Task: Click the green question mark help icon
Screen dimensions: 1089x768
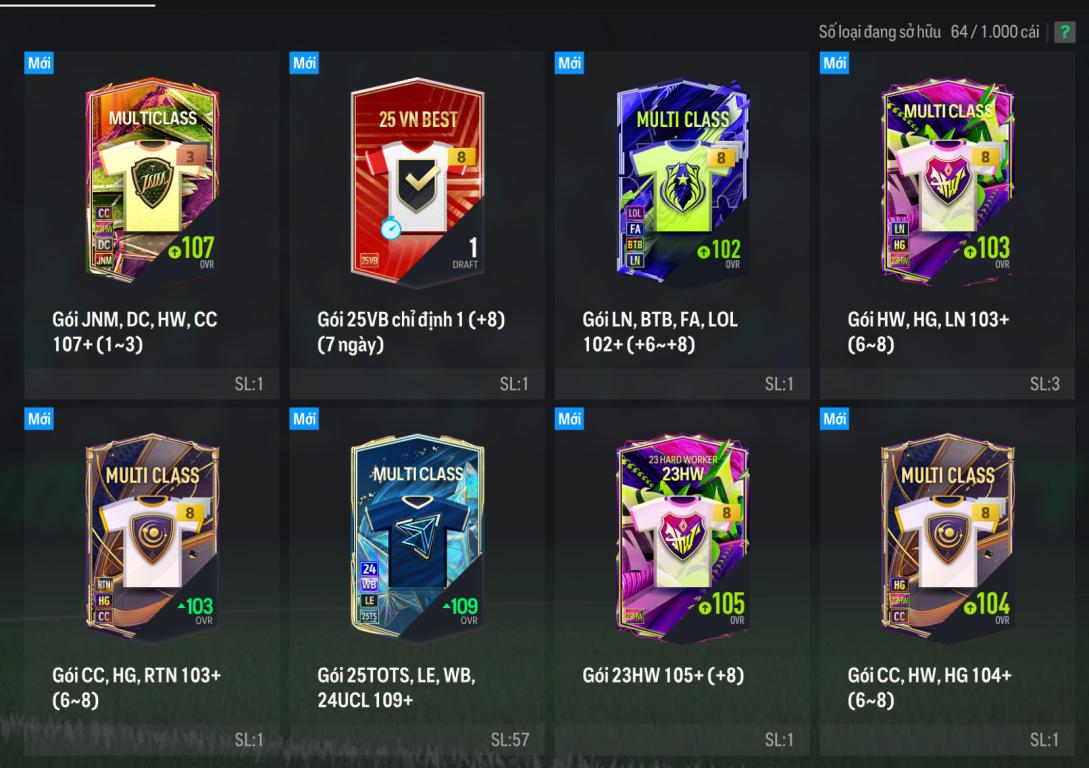Action: tap(1064, 32)
